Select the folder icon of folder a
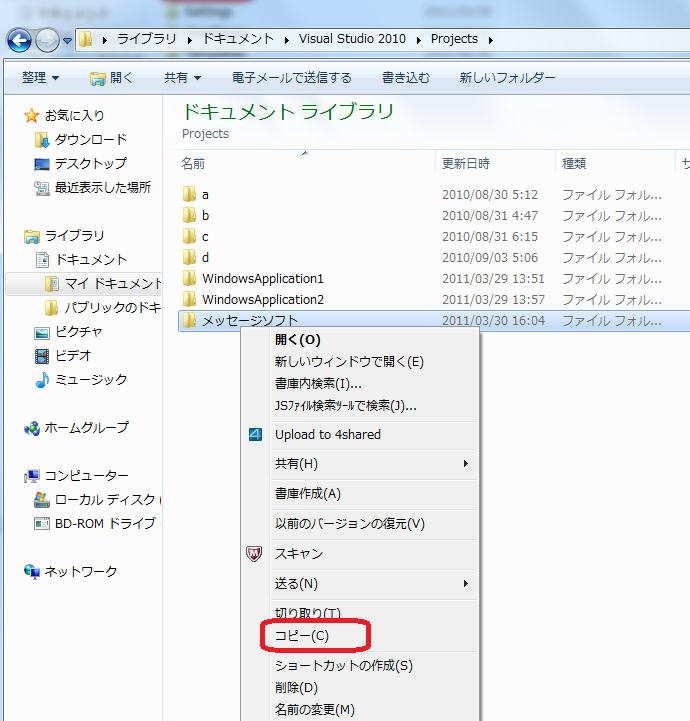The width and height of the screenshot is (690, 721). (189, 195)
